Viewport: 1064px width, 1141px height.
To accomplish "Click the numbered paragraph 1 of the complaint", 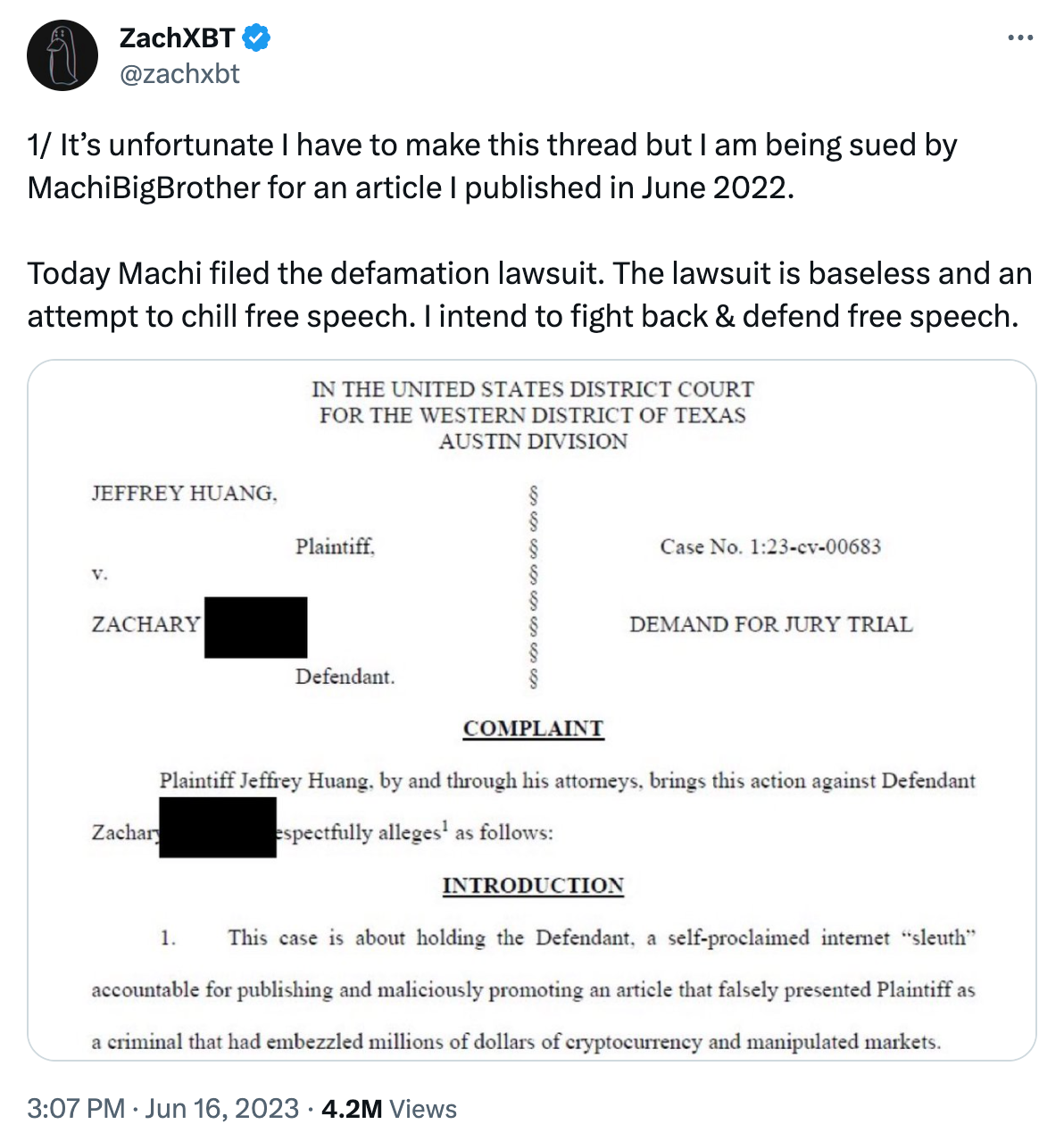I will (533, 989).
